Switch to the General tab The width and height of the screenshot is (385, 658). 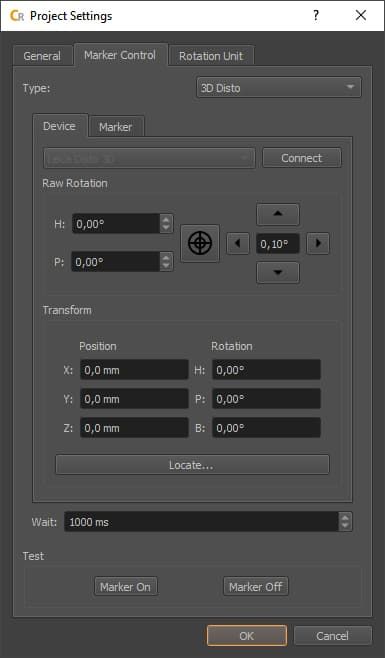point(42,56)
